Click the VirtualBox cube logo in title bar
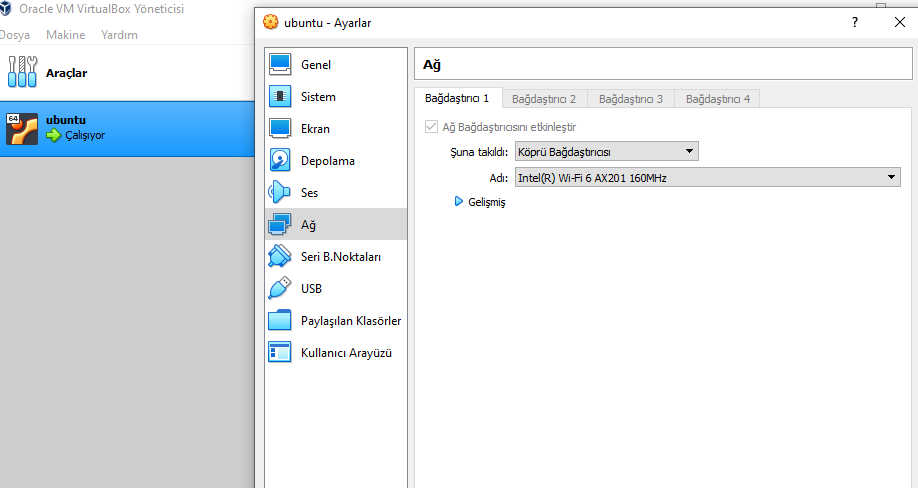Image resolution: width=918 pixels, height=488 pixels. 5,8
